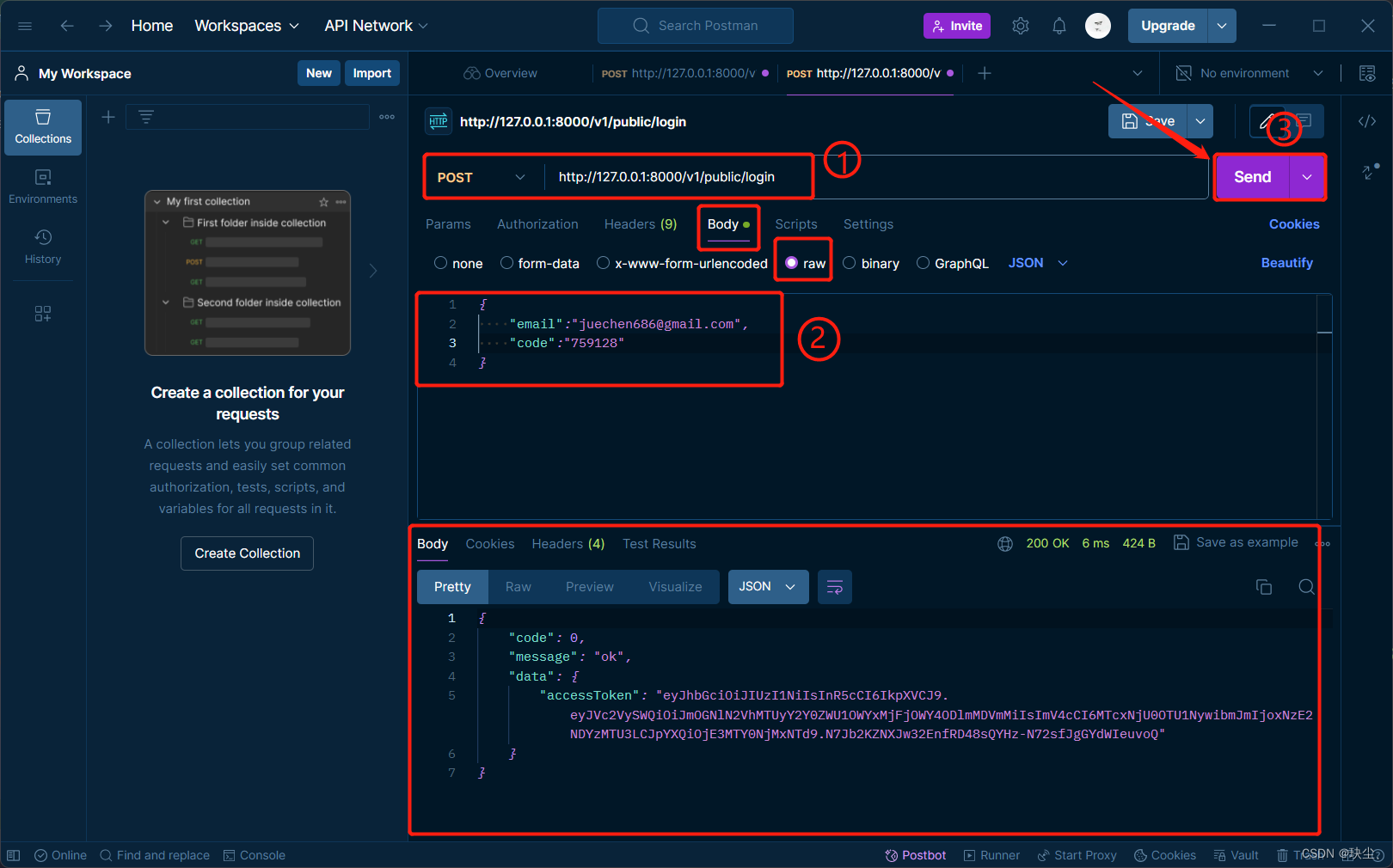This screenshot has height=868, width=1393.
Task: Click Save as example
Action: point(1237,542)
